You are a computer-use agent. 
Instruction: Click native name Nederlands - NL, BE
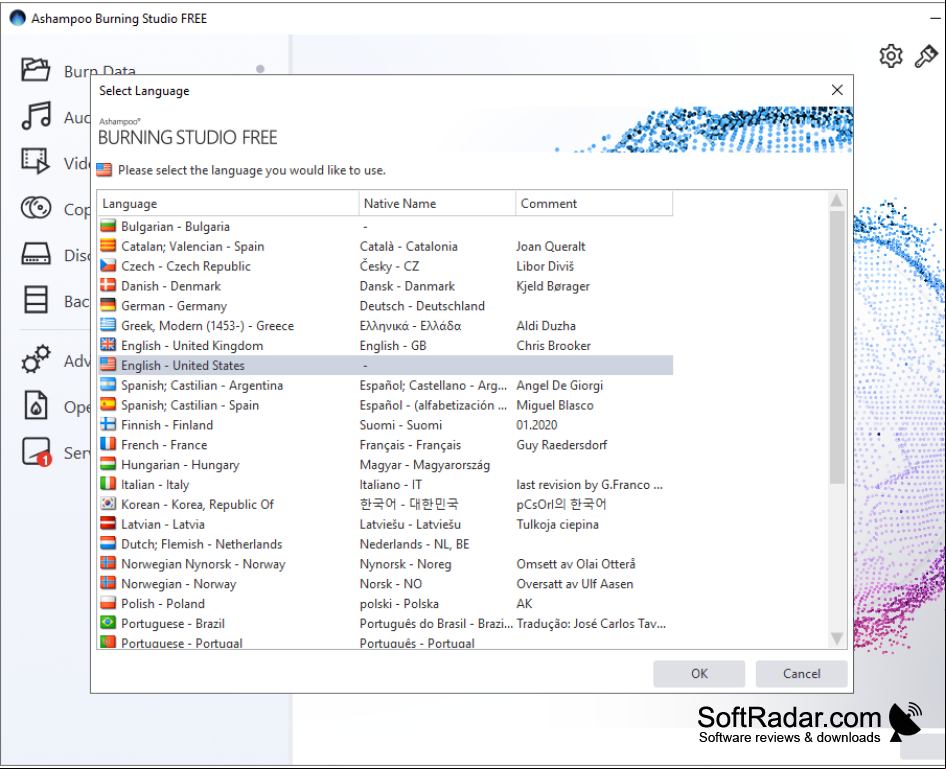(x=414, y=544)
